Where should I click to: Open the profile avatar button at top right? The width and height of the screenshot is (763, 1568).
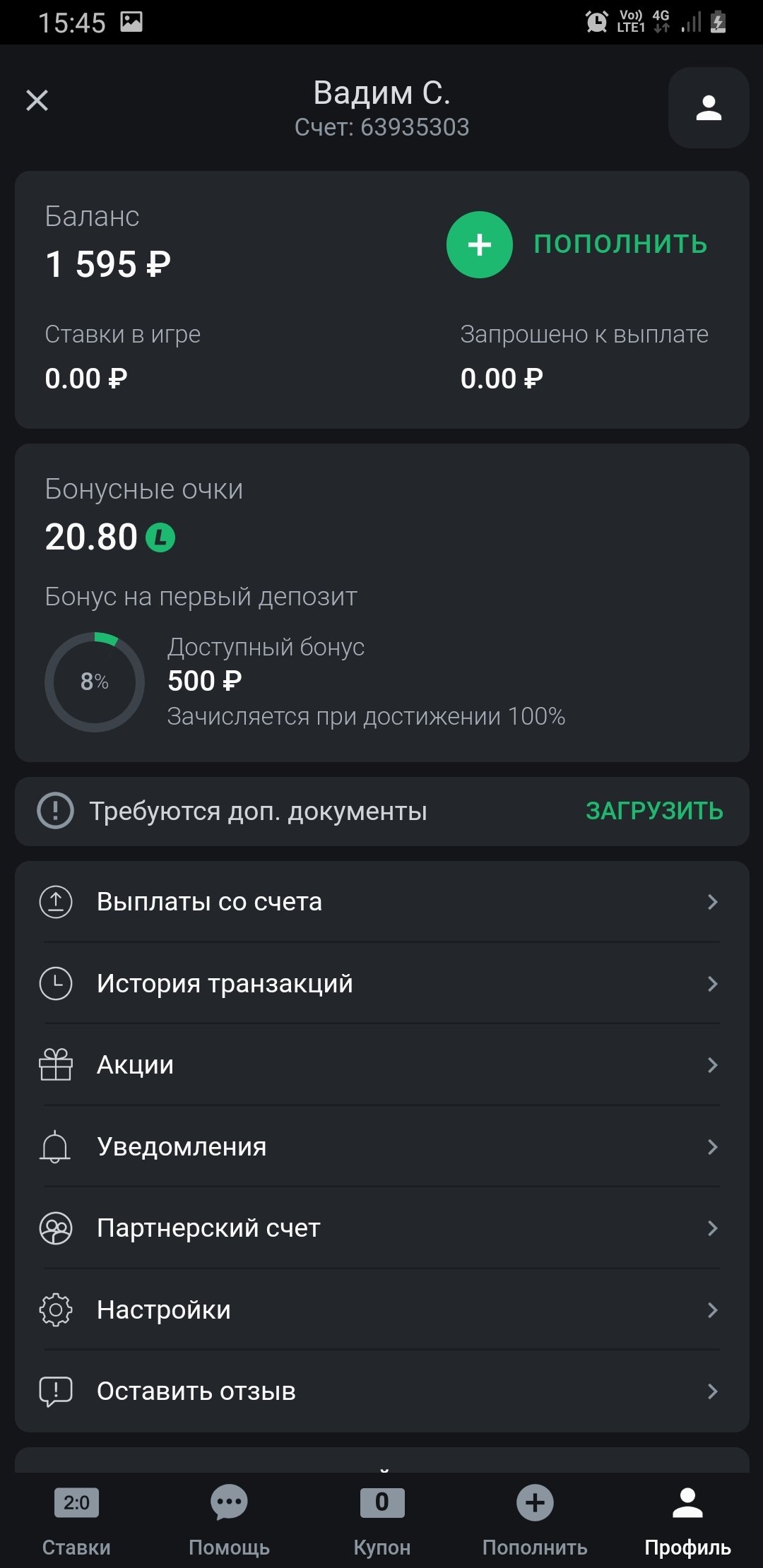[x=708, y=108]
